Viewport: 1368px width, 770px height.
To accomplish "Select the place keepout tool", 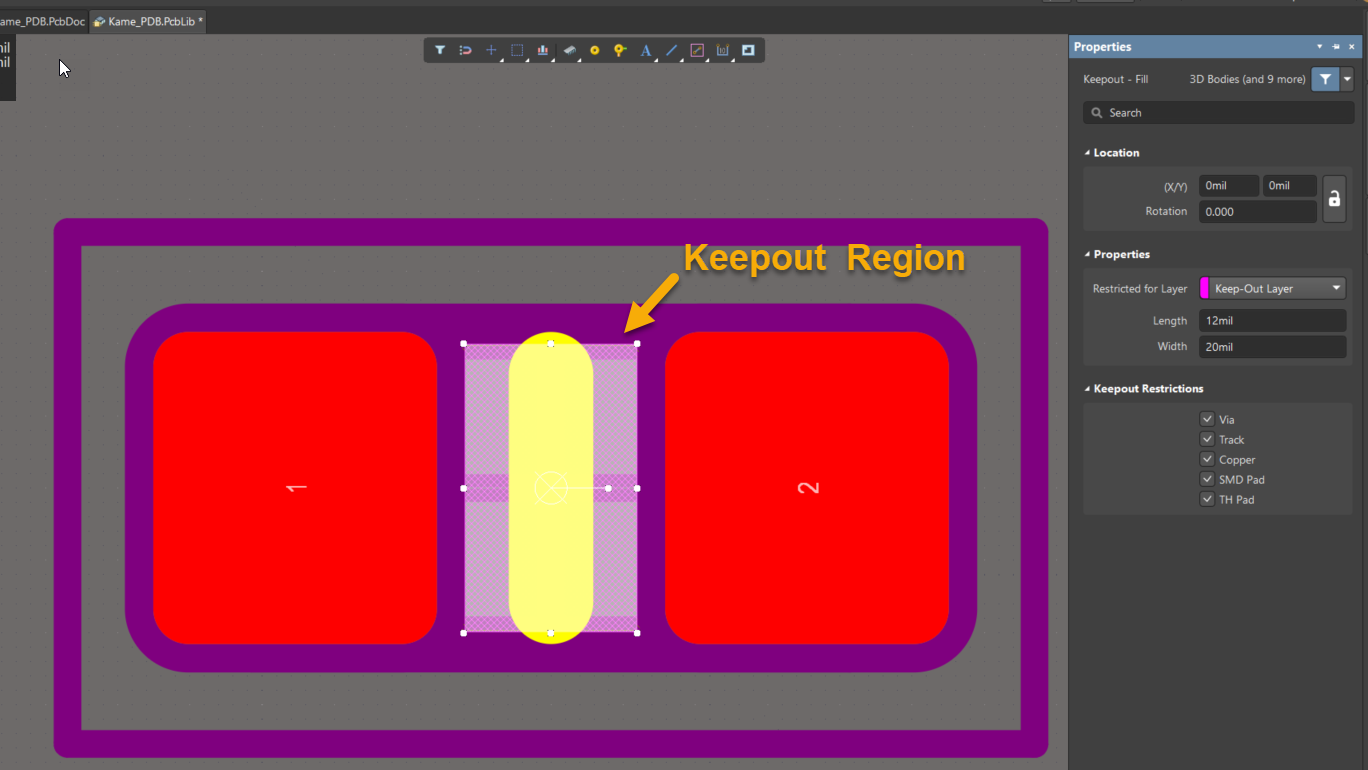I will tap(697, 50).
